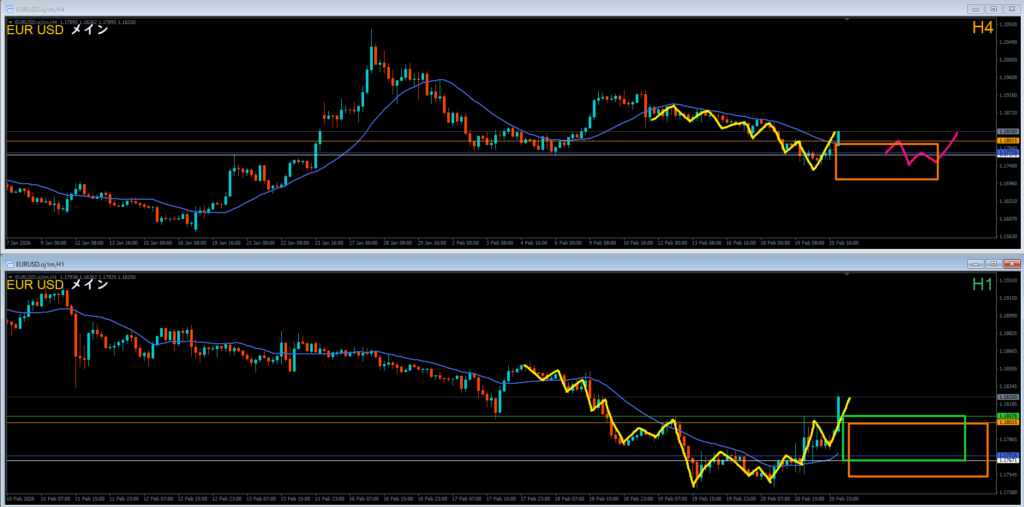The image size is (1024, 507).
Task: Click the 1.18665 value on H1 price scale
Action: pyautogui.click(x=1009, y=351)
